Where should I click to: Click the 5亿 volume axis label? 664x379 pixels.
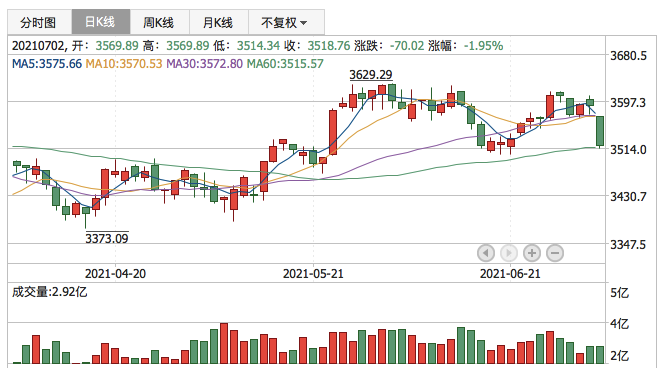pos(619,293)
